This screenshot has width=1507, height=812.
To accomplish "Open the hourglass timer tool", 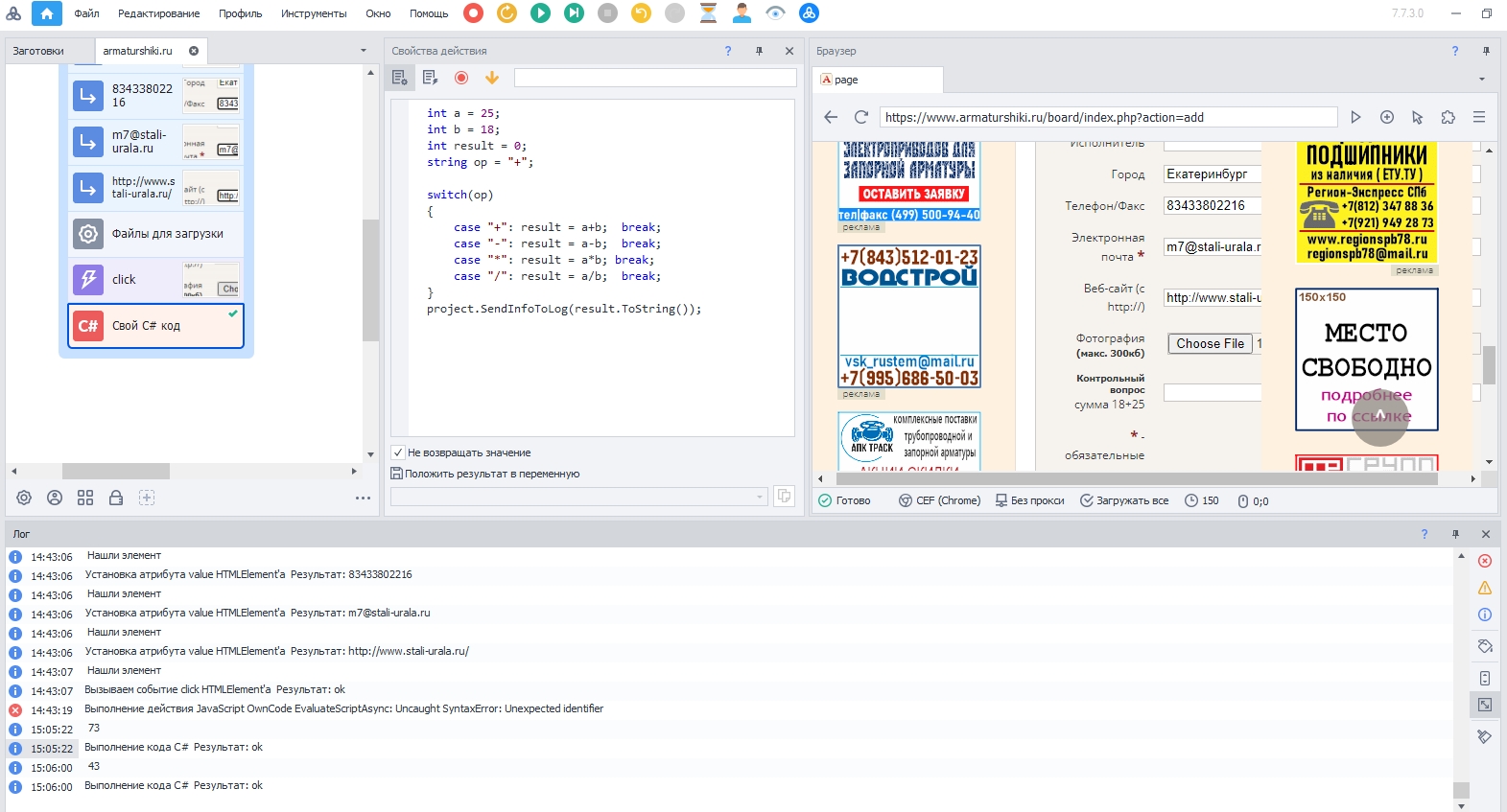I will click(708, 13).
